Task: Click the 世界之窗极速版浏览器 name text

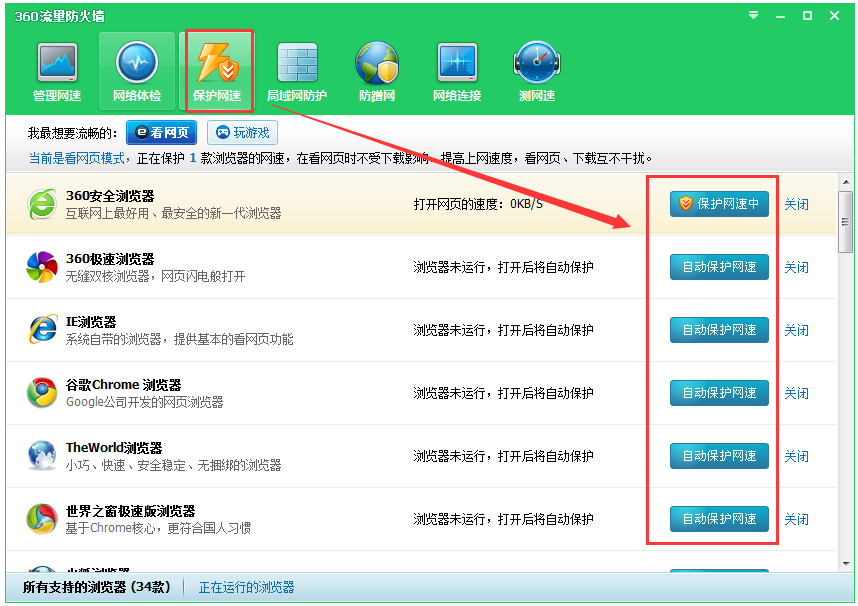Action: click(x=130, y=511)
